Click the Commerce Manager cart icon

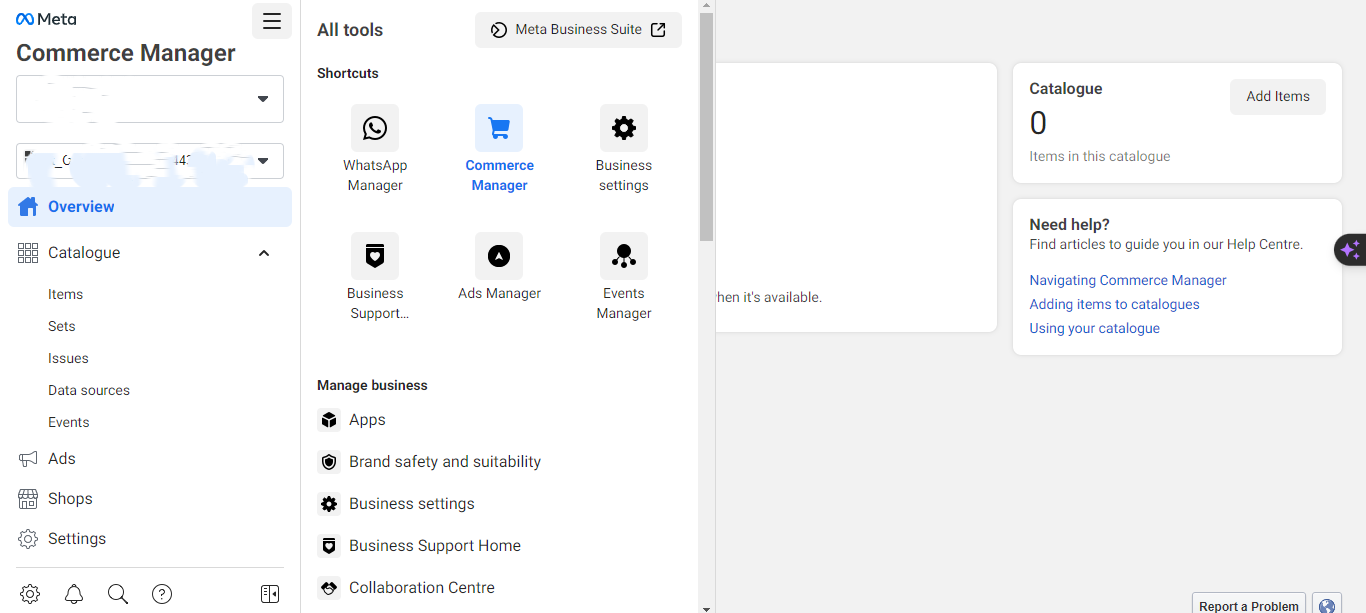coord(499,128)
